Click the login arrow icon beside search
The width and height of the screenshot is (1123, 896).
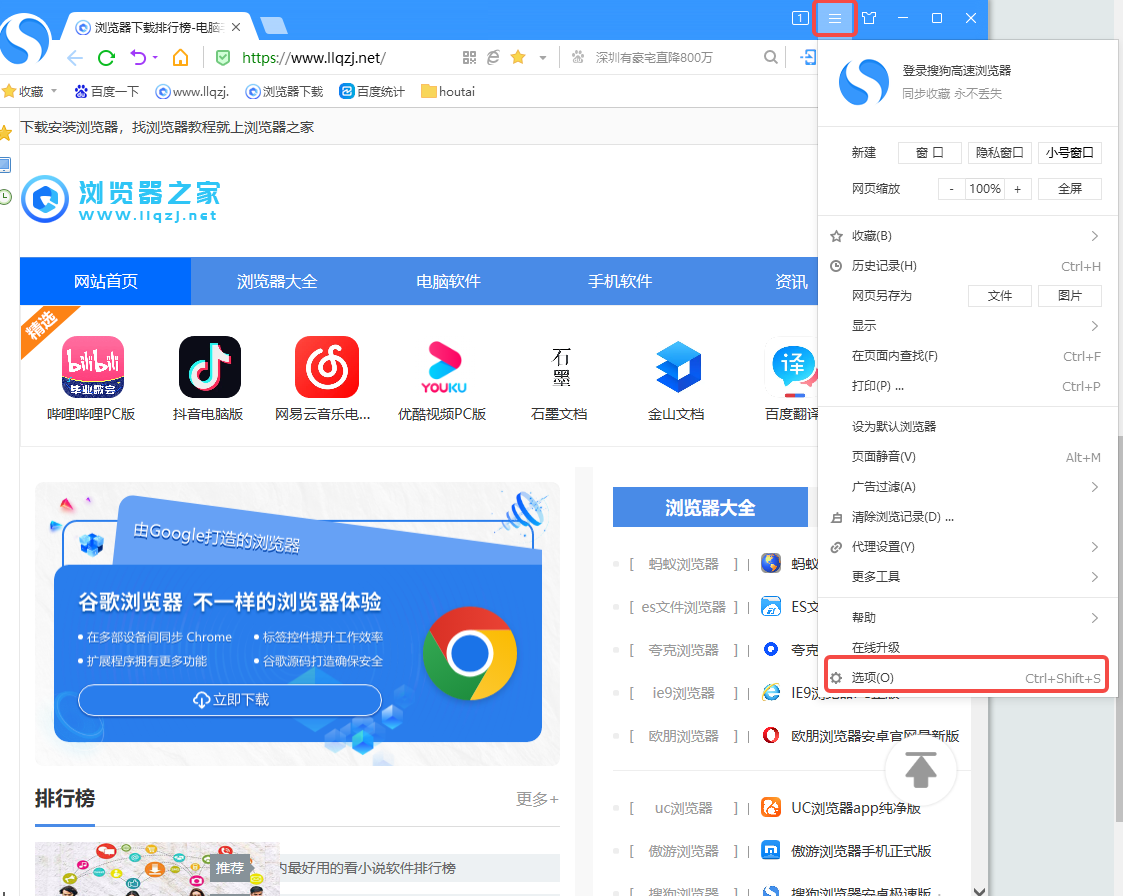(808, 57)
